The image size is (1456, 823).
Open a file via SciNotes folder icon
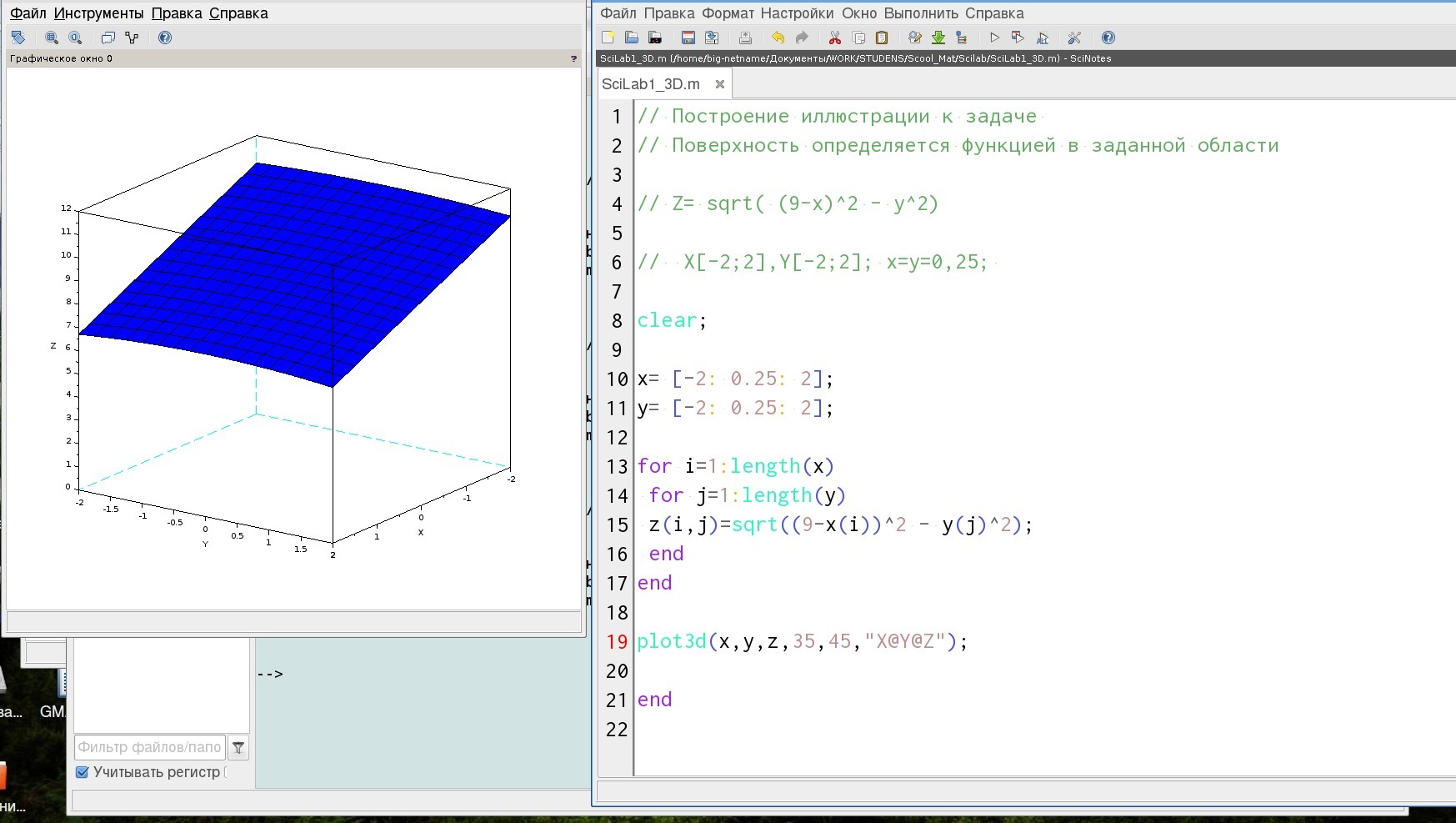(632, 38)
